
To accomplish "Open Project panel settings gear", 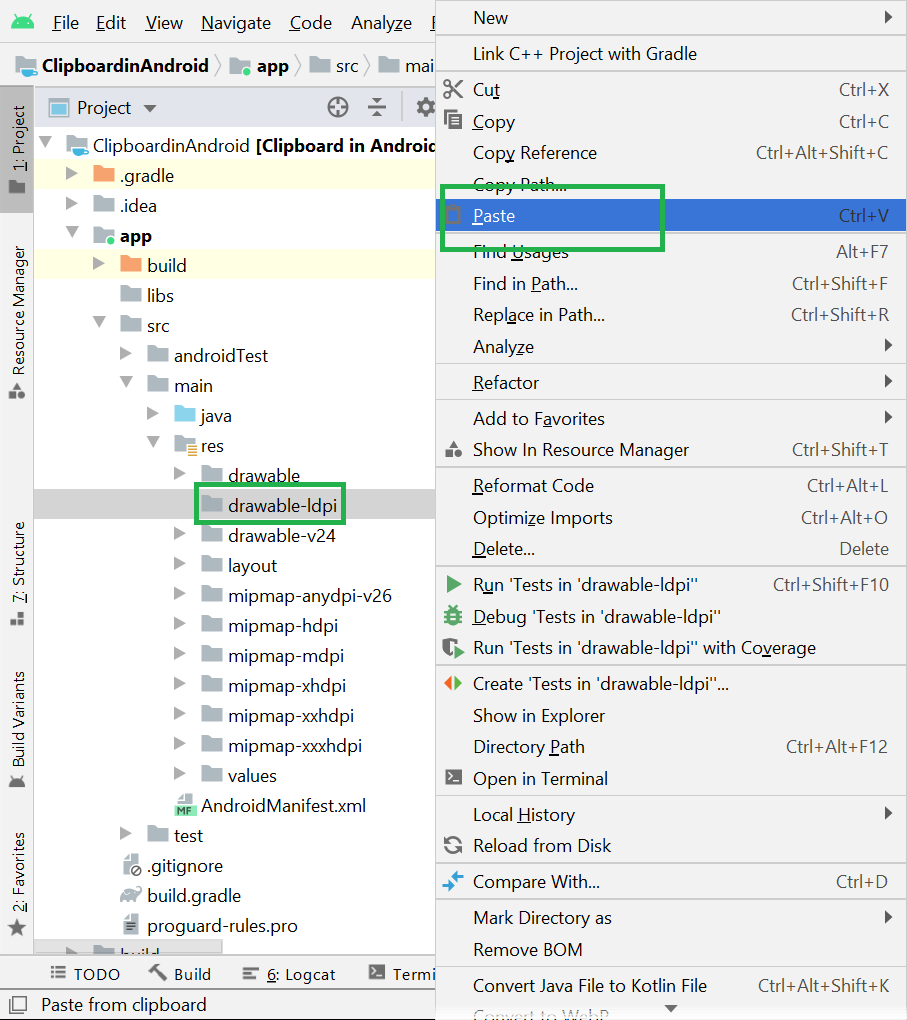I will (x=425, y=107).
